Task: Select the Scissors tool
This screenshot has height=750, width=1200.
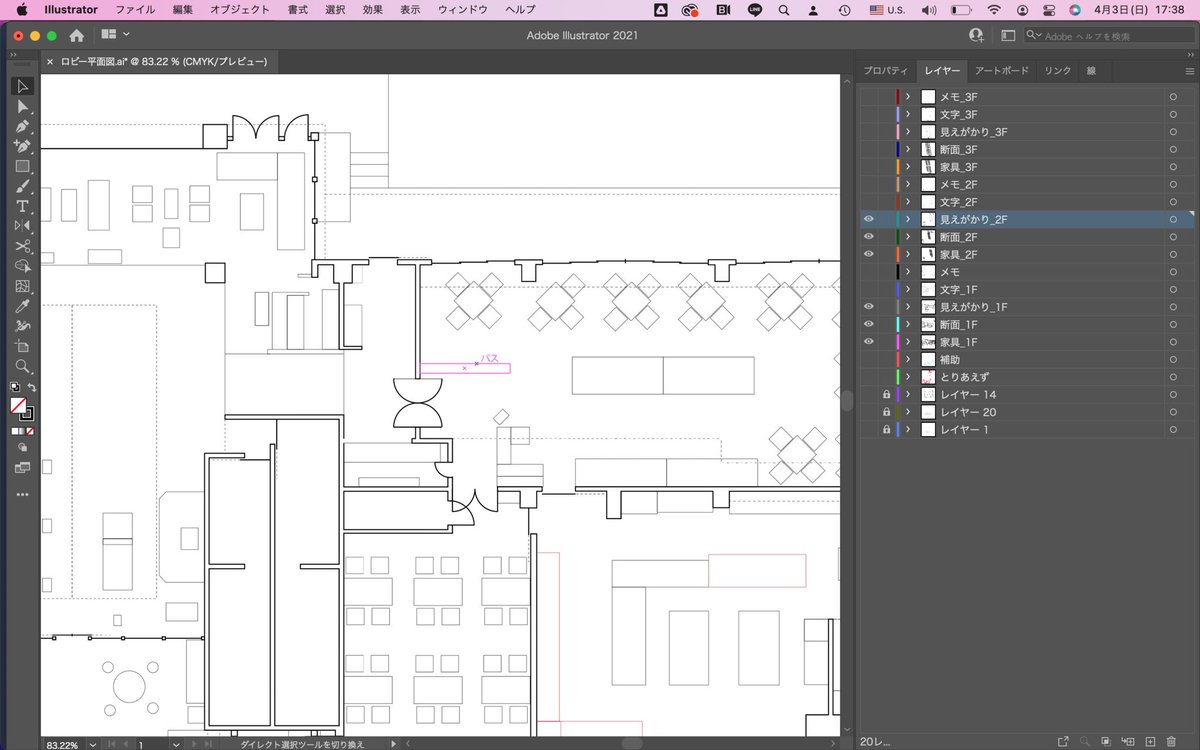Action: pyautogui.click(x=22, y=246)
